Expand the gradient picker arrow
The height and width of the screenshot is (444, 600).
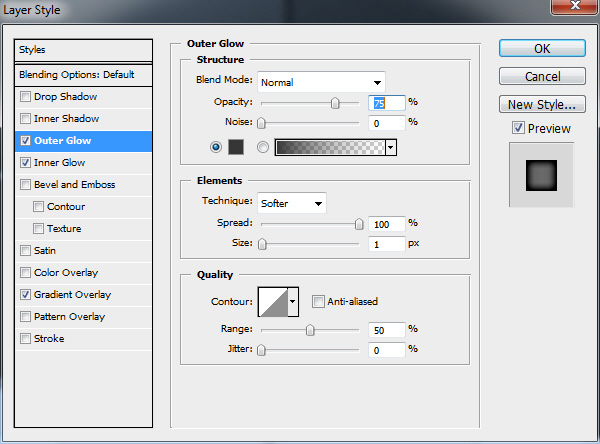click(x=391, y=147)
